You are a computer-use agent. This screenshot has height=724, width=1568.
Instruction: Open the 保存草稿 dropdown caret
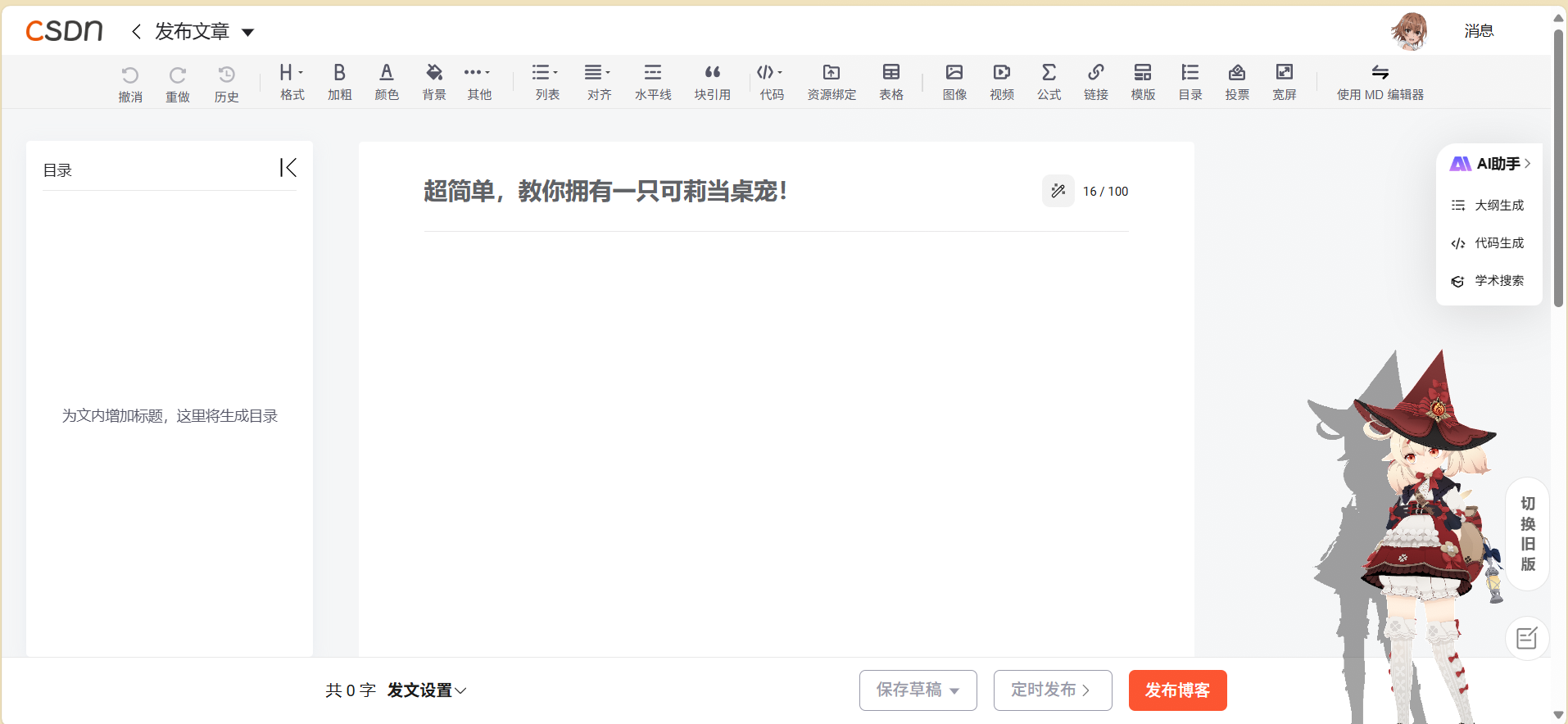click(x=954, y=691)
